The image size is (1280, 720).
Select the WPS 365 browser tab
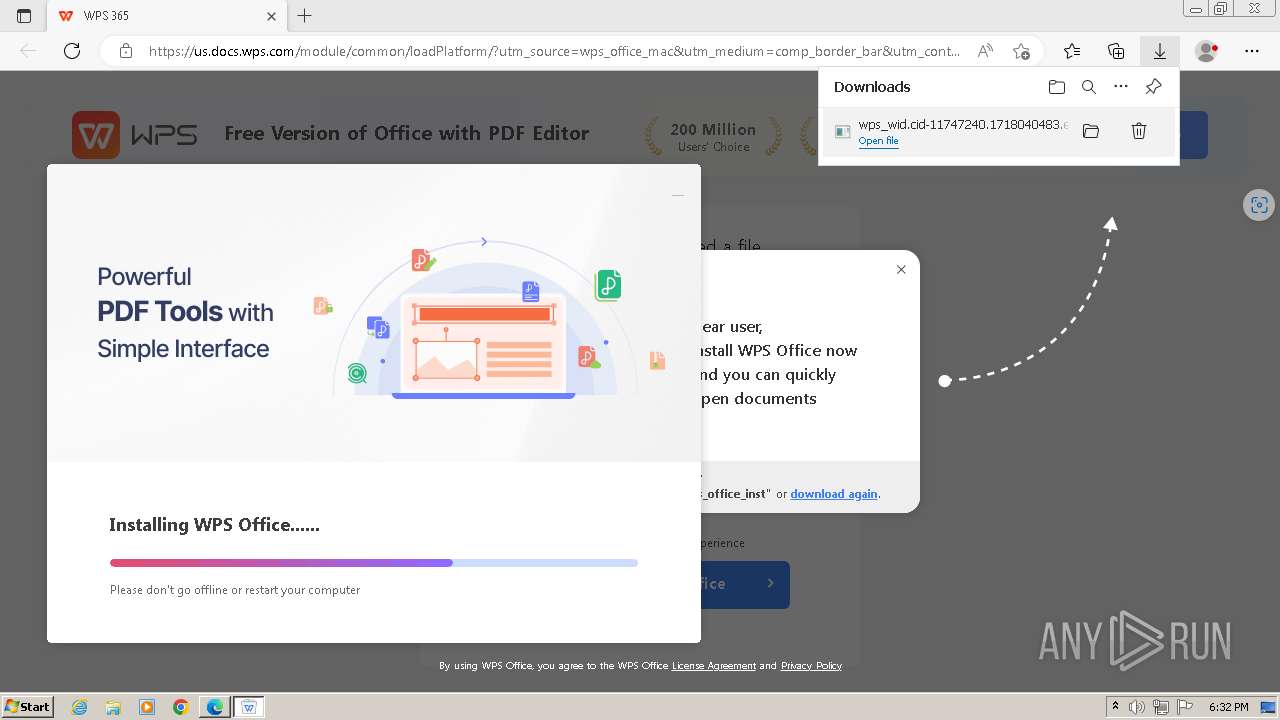pos(166,16)
